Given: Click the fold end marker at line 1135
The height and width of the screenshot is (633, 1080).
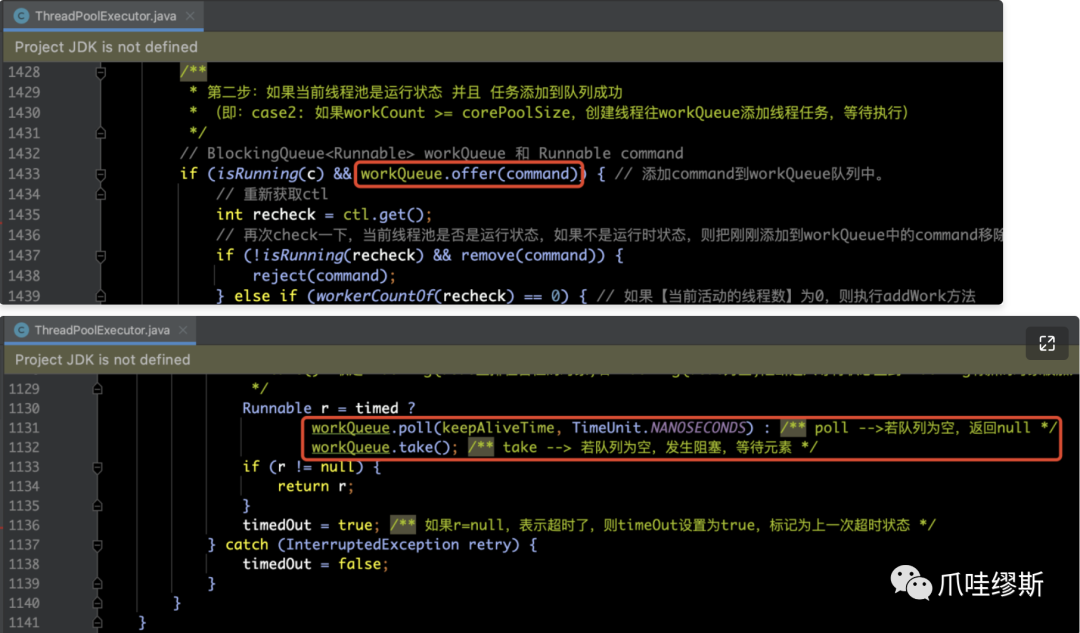Looking at the screenshot, I should tap(96, 505).
